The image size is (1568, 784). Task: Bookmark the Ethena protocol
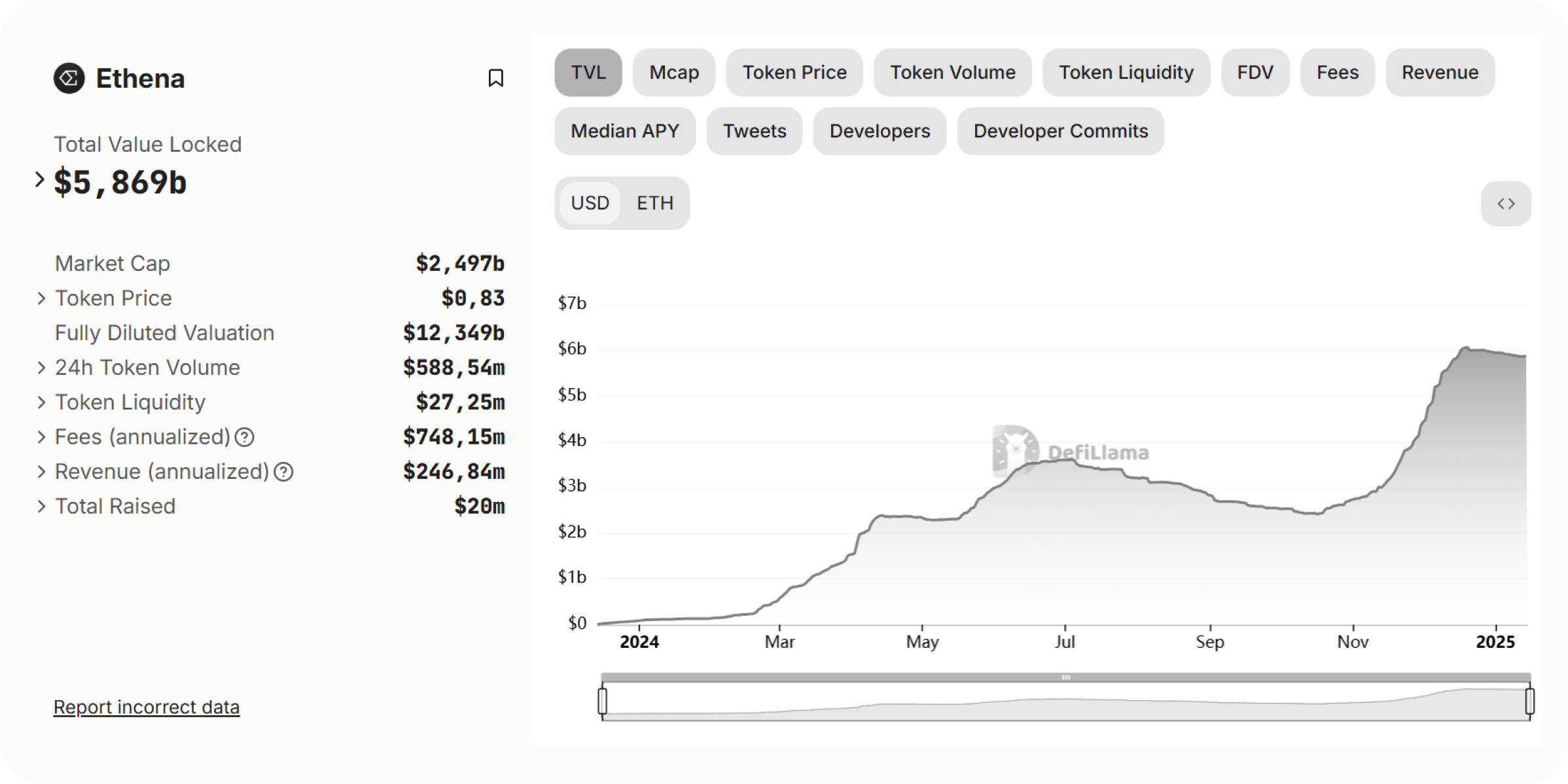pyautogui.click(x=495, y=78)
